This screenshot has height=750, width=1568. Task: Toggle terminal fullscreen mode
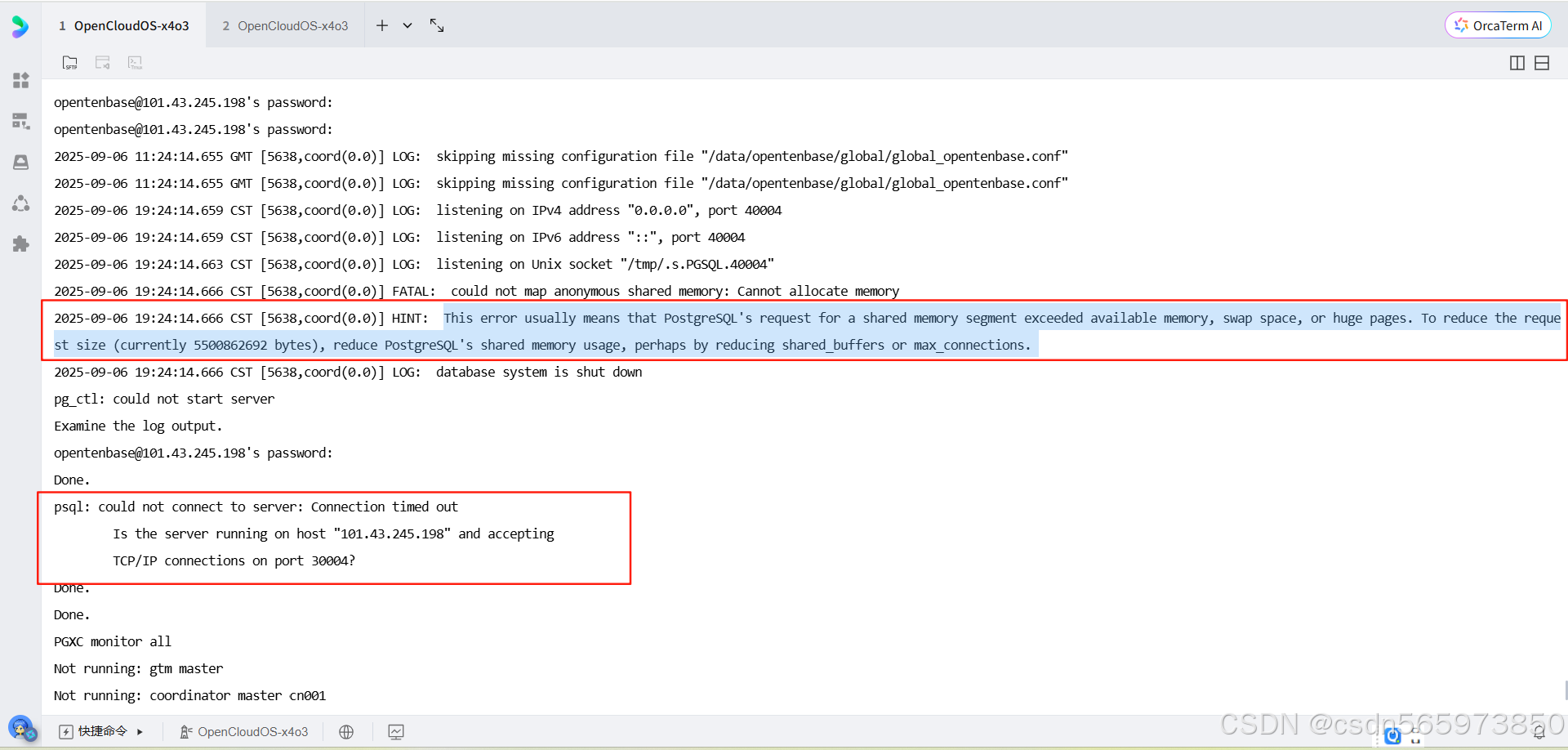436,25
